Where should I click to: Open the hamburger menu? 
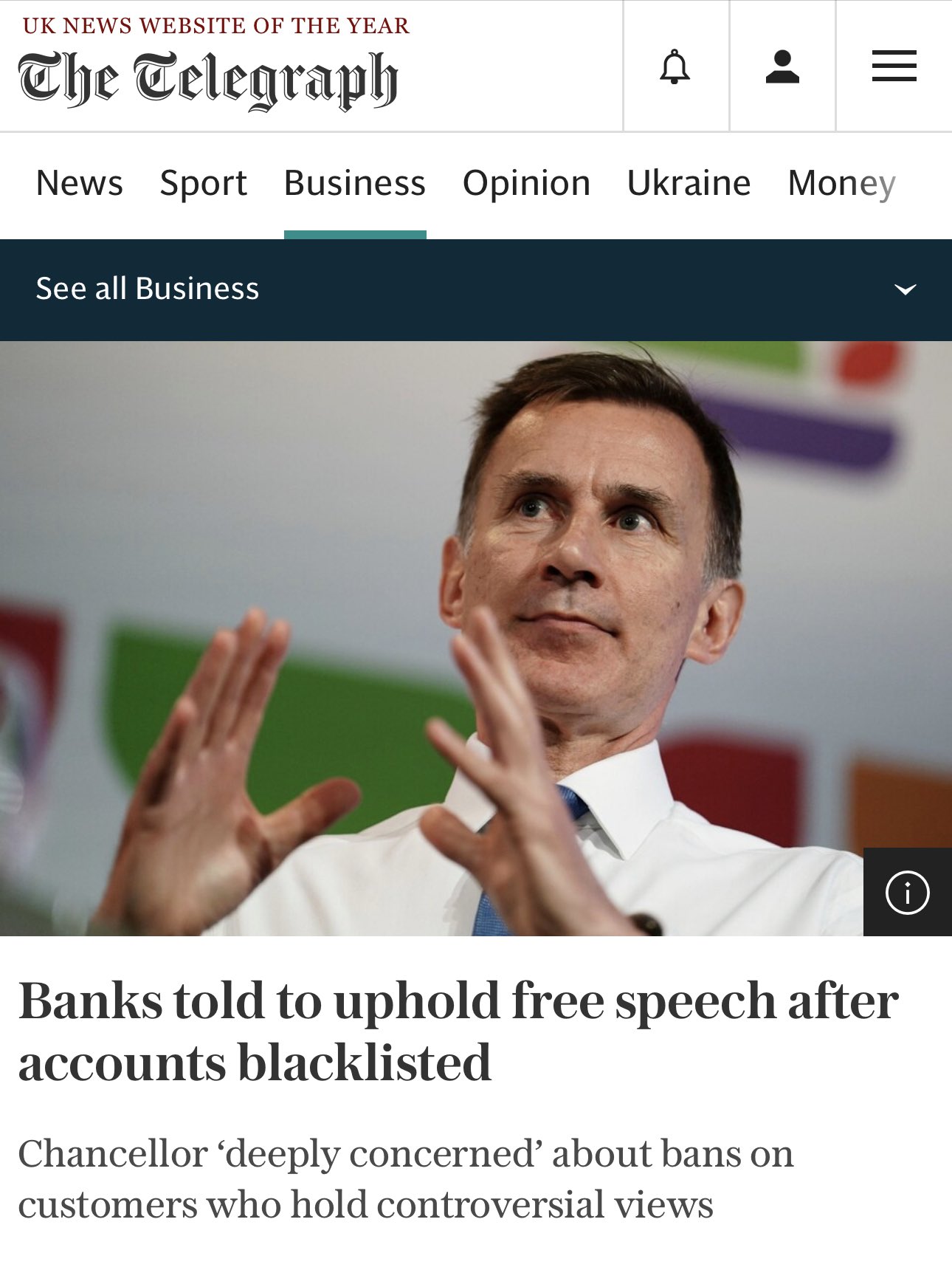click(x=894, y=66)
